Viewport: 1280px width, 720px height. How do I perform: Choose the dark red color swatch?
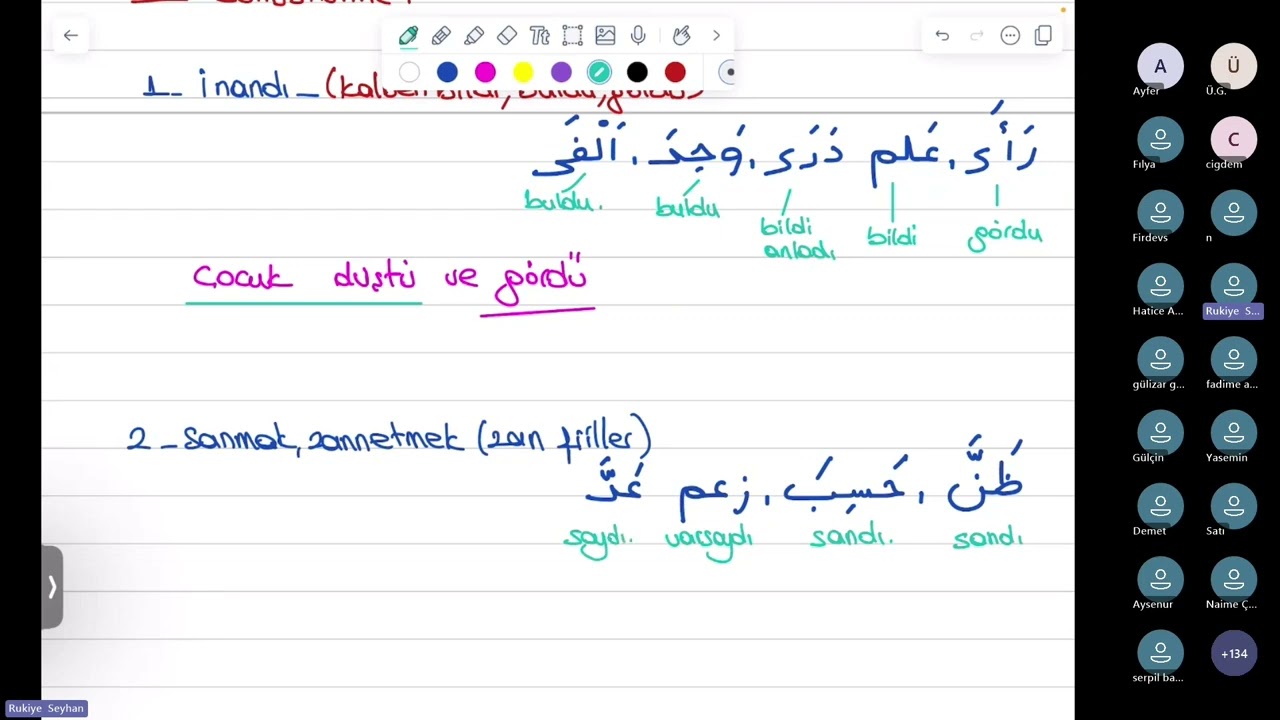click(x=675, y=72)
